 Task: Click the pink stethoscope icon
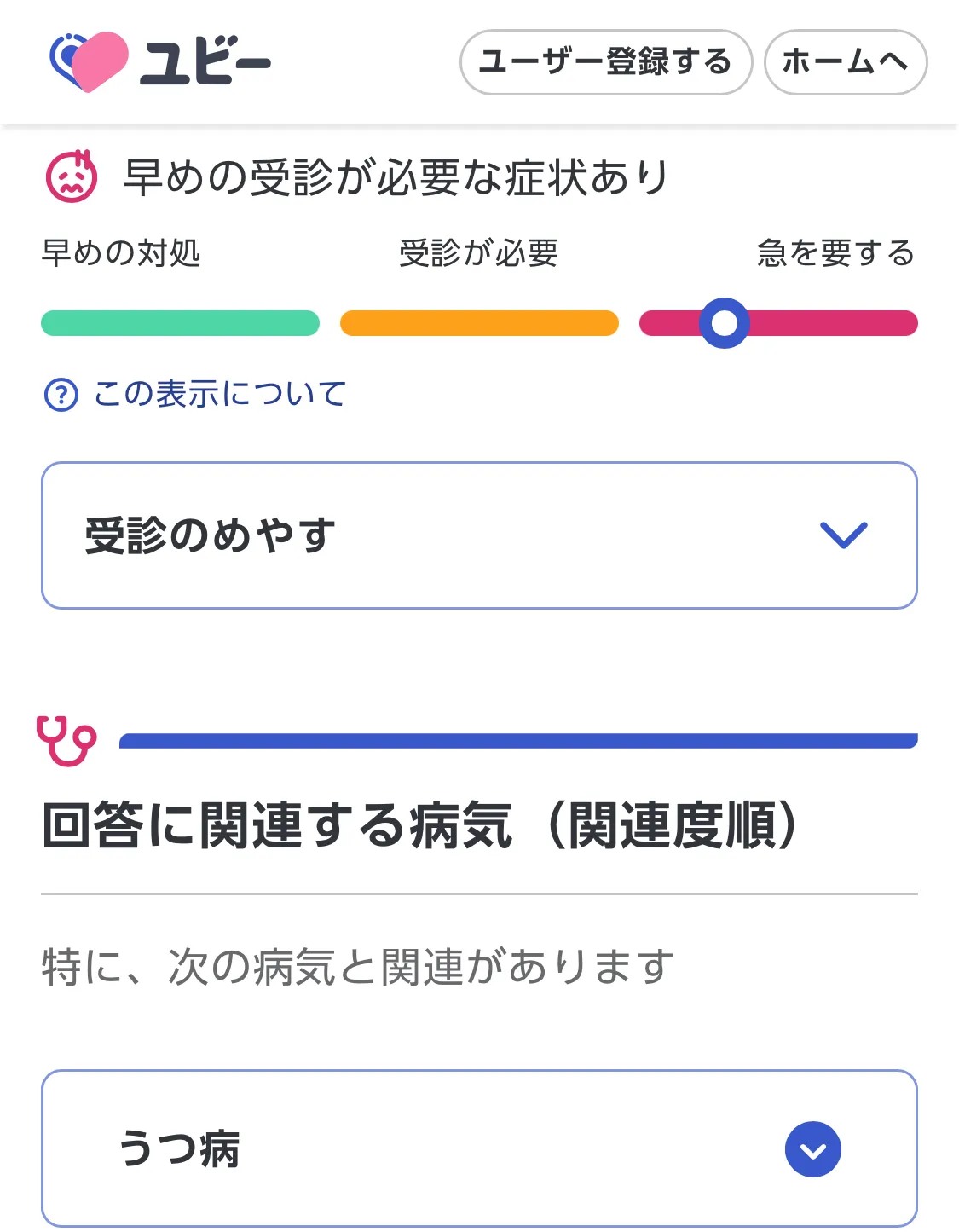(x=66, y=740)
